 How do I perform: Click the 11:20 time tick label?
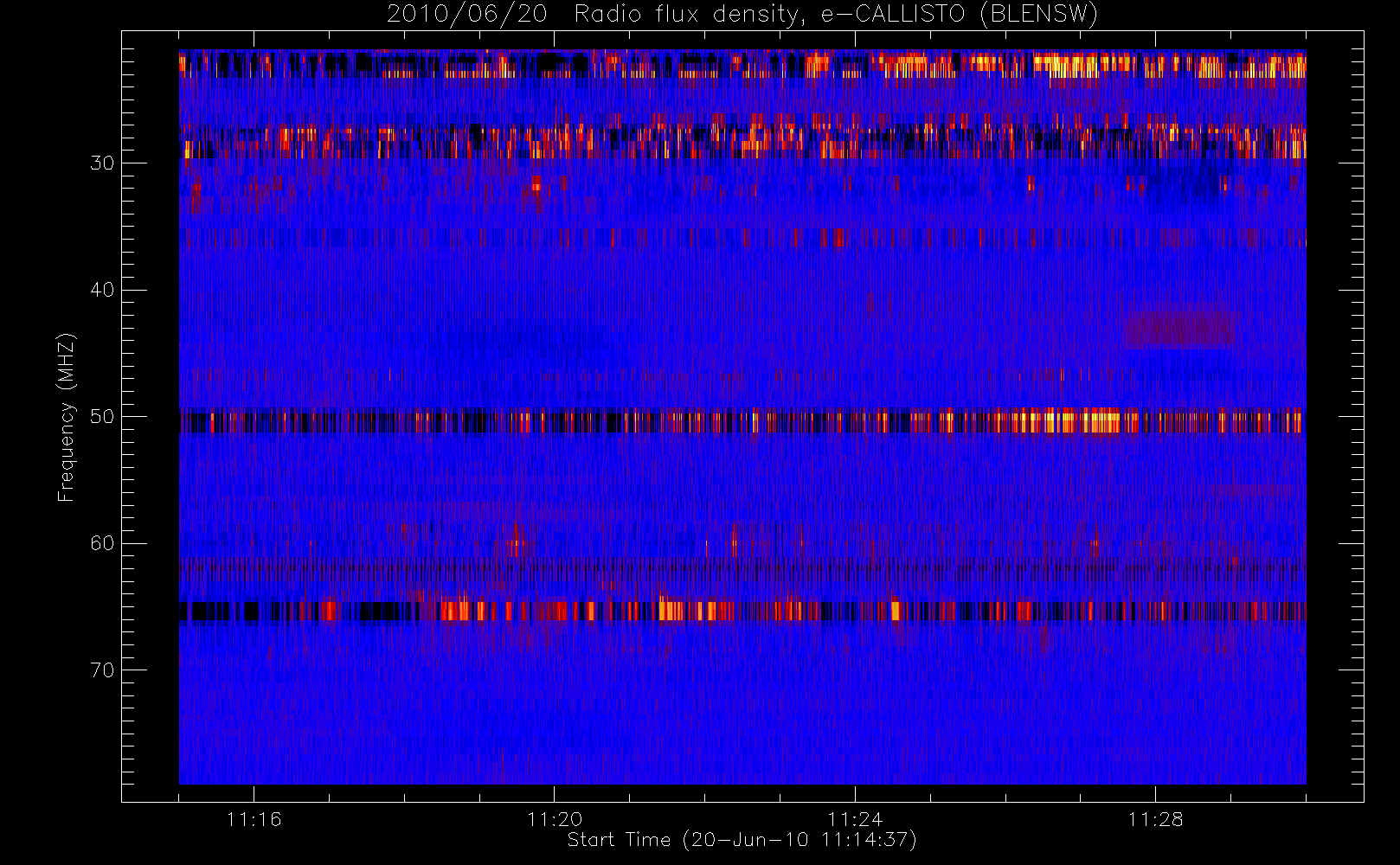point(555,819)
